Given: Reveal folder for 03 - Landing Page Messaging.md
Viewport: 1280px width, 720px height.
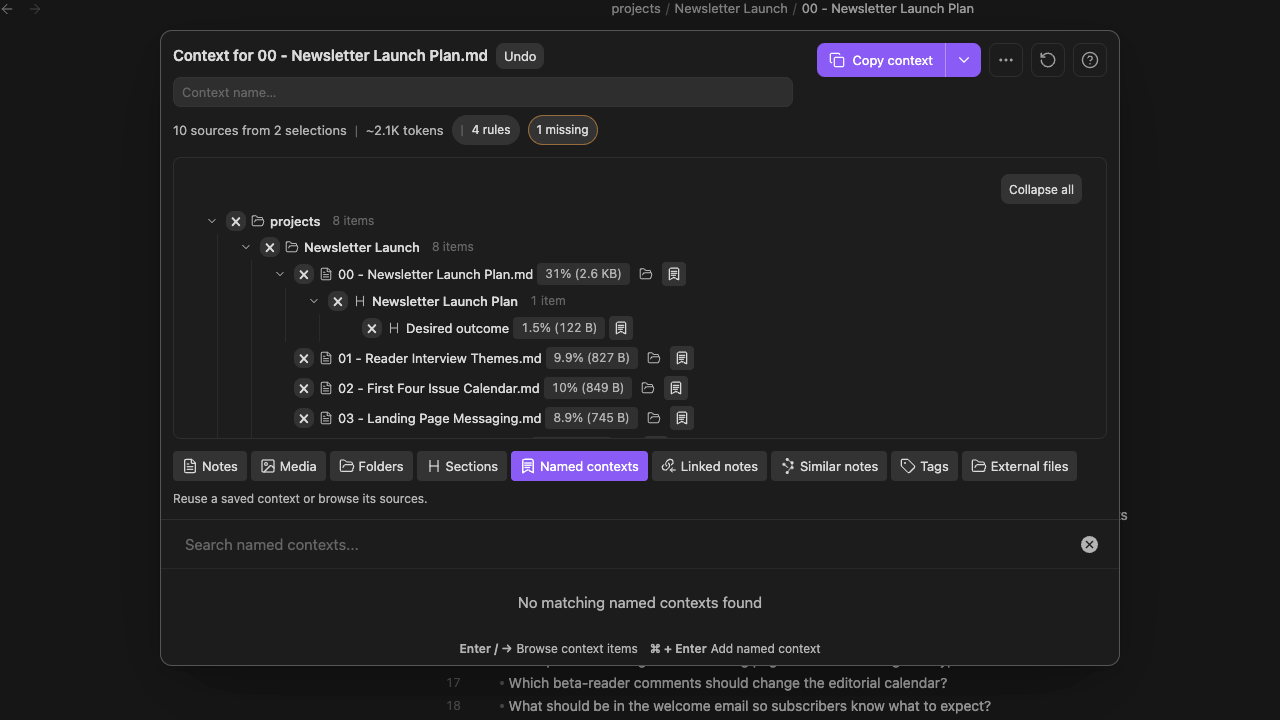Looking at the screenshot, I should point(654,418).
